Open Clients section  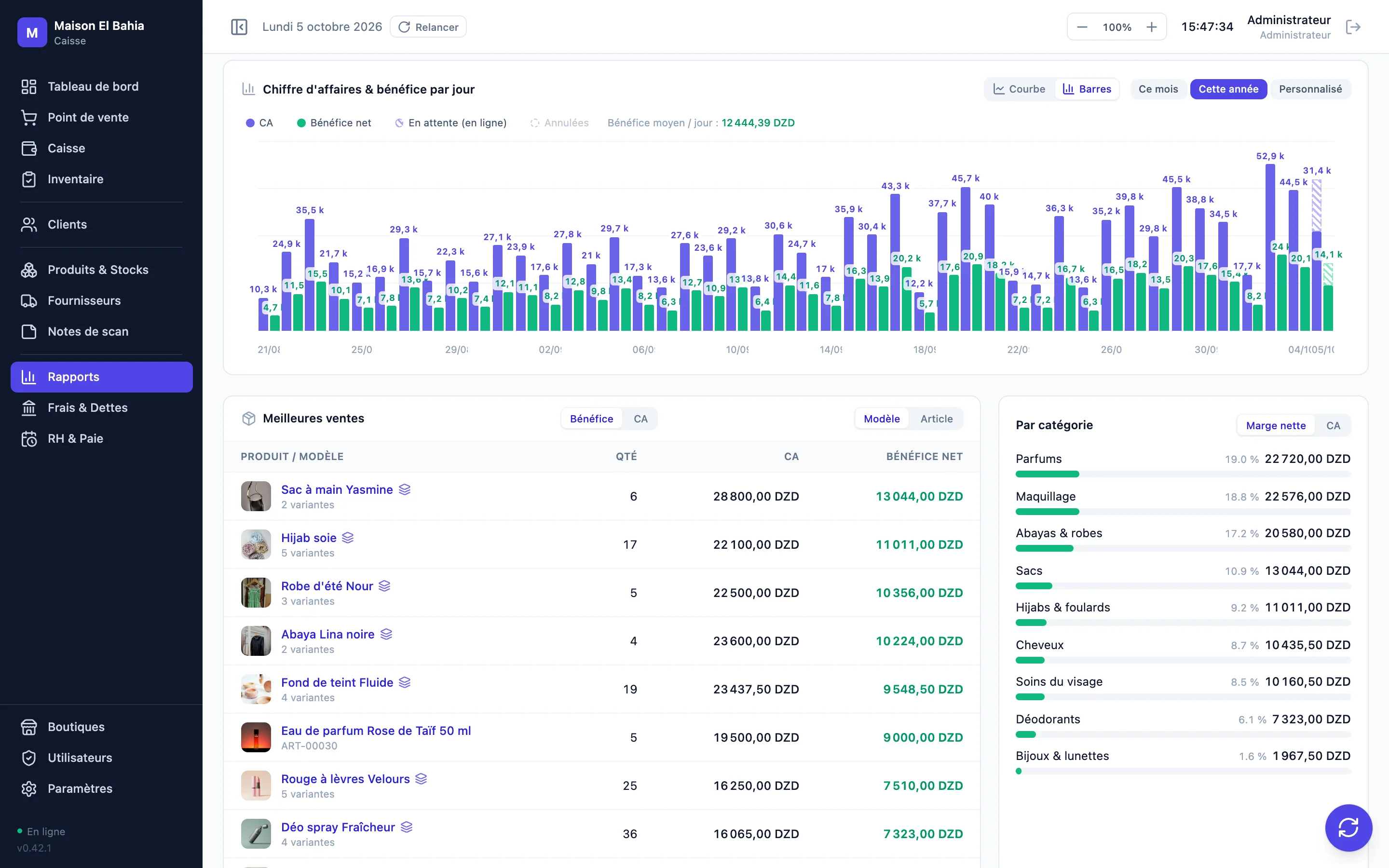click(102, 224)
